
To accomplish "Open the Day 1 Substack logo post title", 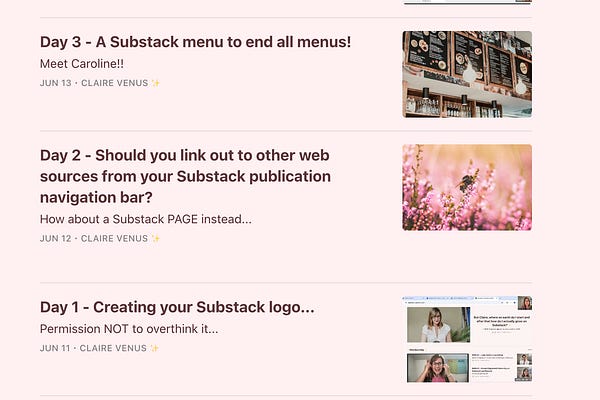I will tap(177, 307).
